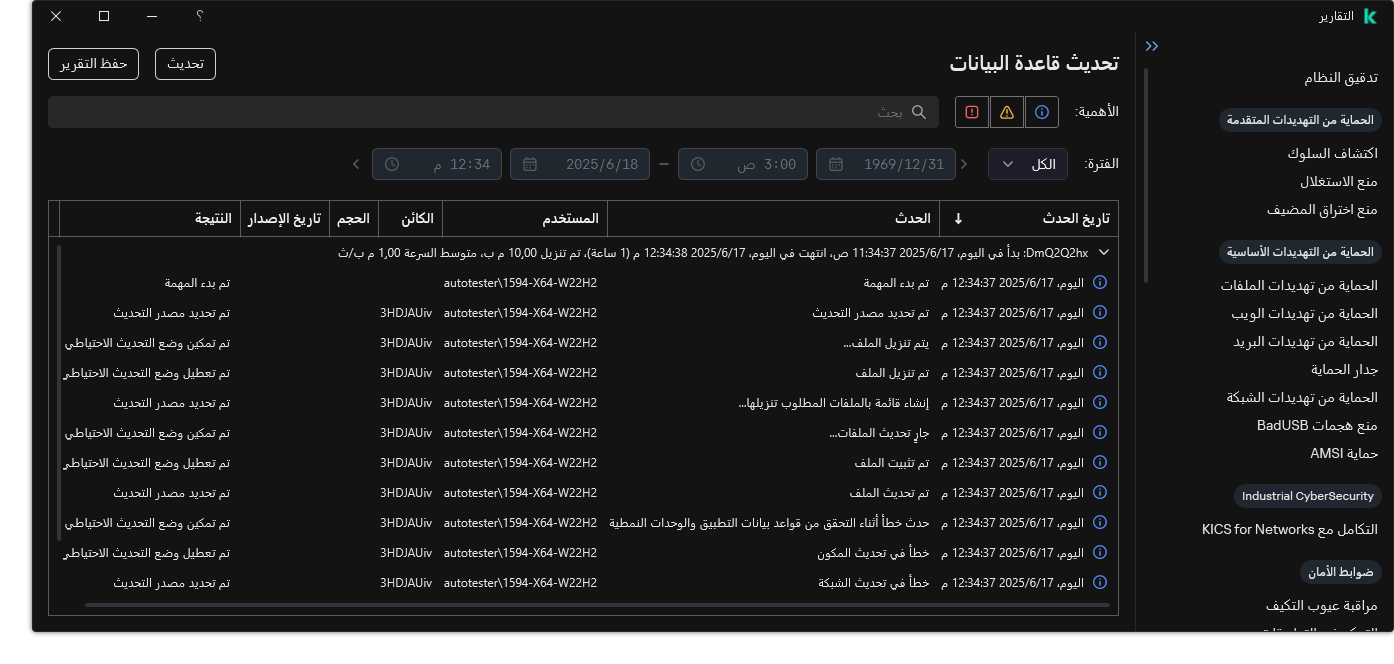Open the period dropdown showing 'الكل'
1394x664 pixels.
(1027, 164)
